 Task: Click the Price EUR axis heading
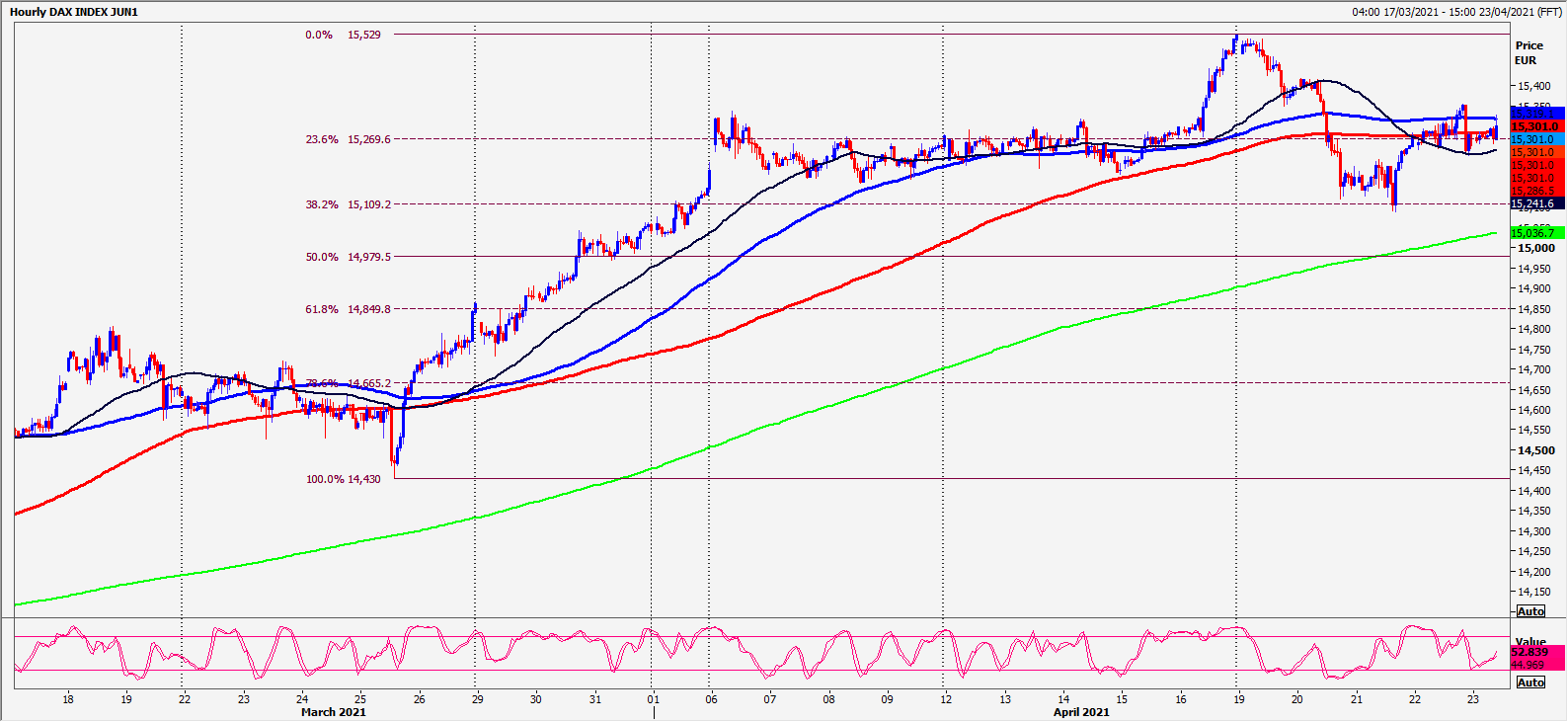(1529, 52)
